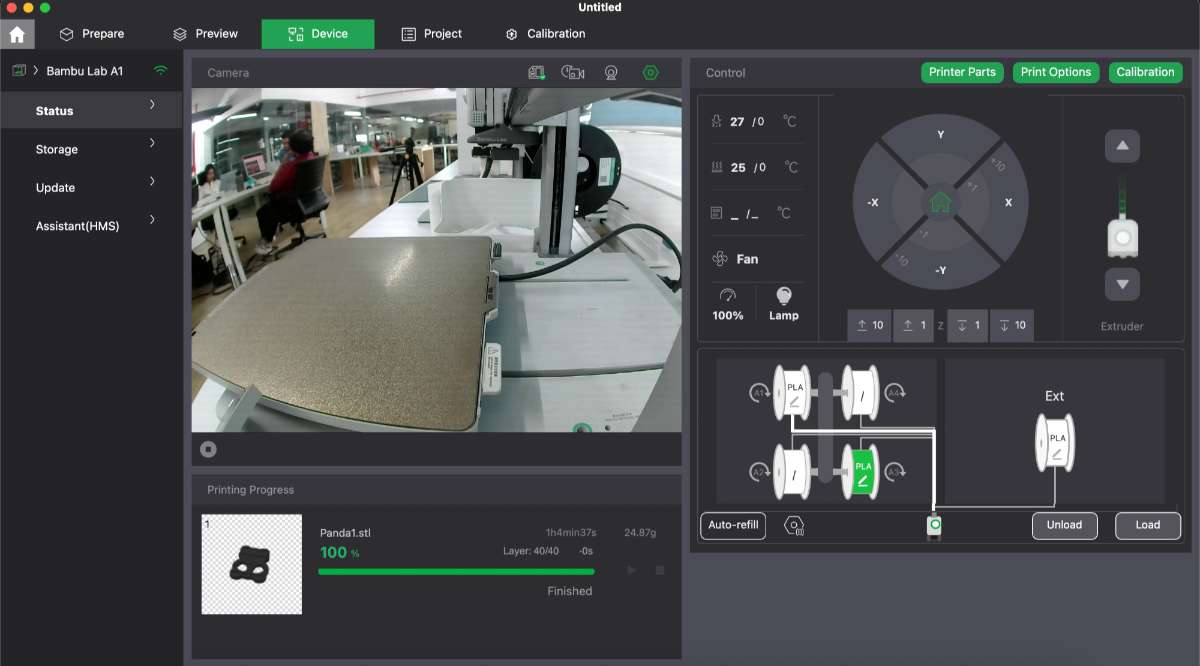Stop the camera stream recording button
The width and height of the screenshot is (1200, 666).
click(x=208, y=449)
